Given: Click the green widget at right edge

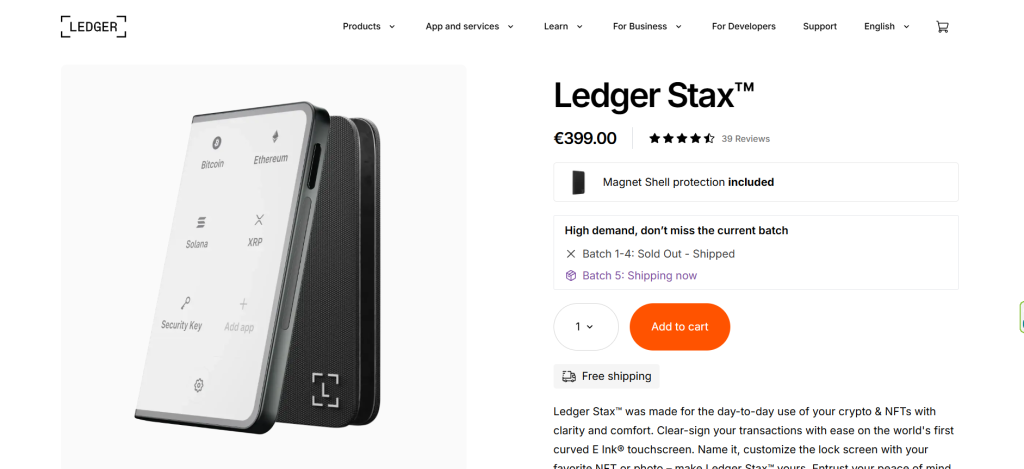Looking at the screenshot, I should 1021,317.
